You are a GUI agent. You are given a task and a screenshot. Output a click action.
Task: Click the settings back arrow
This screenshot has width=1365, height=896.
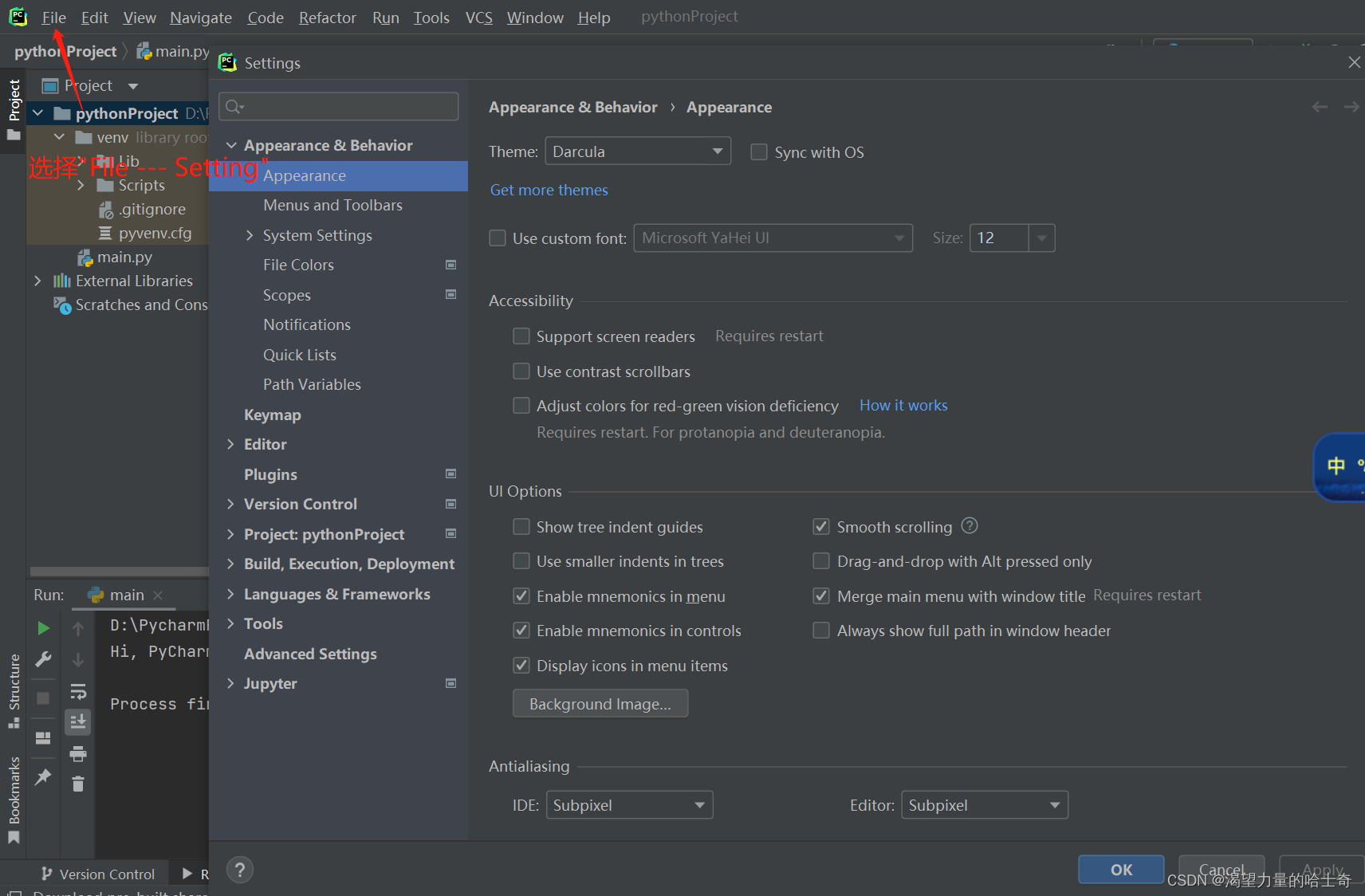(1320, 107)
